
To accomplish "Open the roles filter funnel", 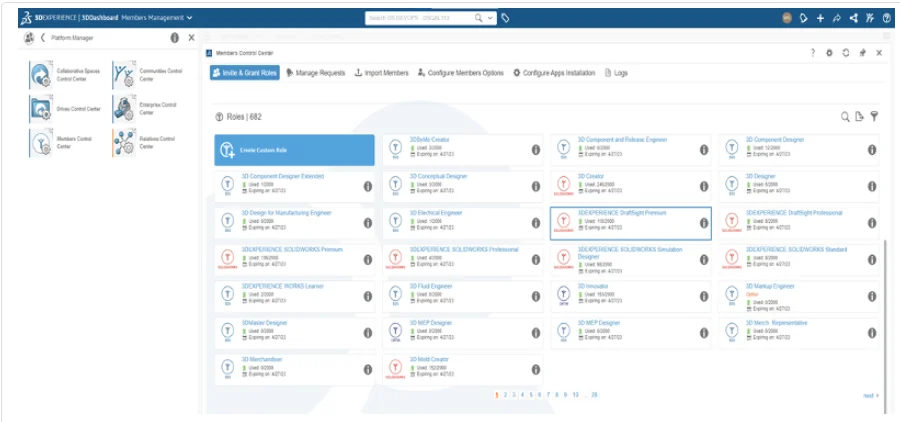I will coord(874,117).
